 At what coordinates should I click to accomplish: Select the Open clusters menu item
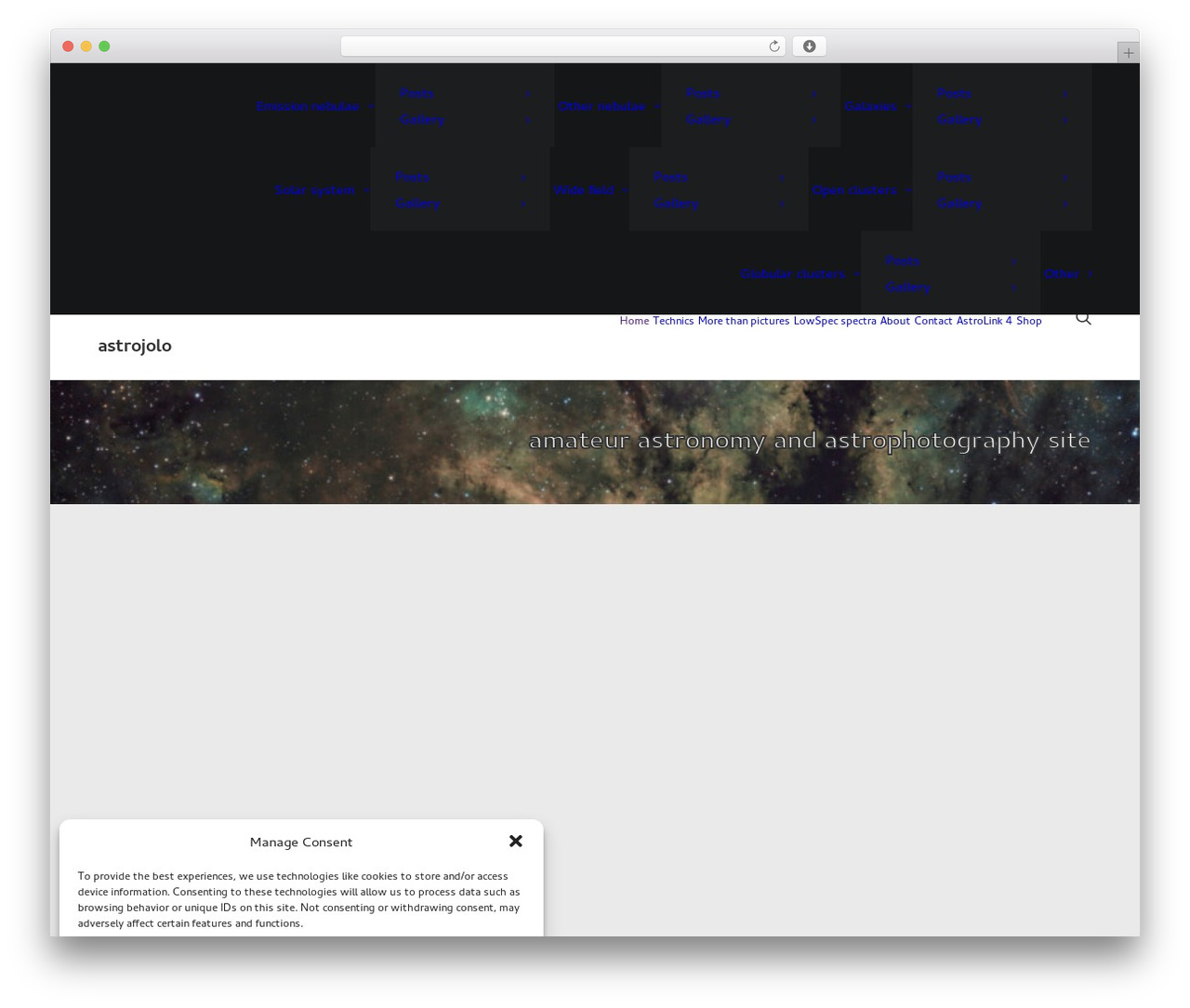tap(854, 190)
